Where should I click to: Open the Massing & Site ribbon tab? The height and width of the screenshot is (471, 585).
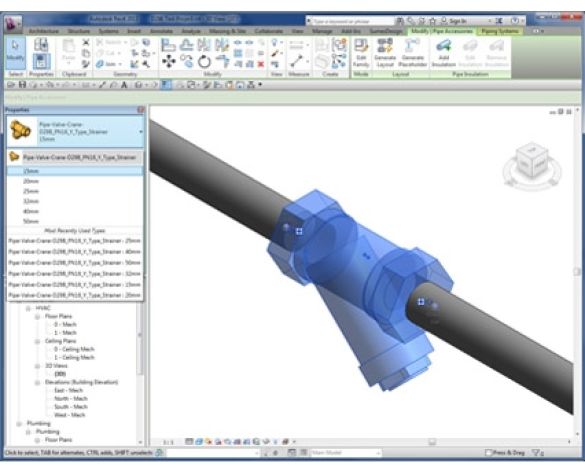coord(227,31)
